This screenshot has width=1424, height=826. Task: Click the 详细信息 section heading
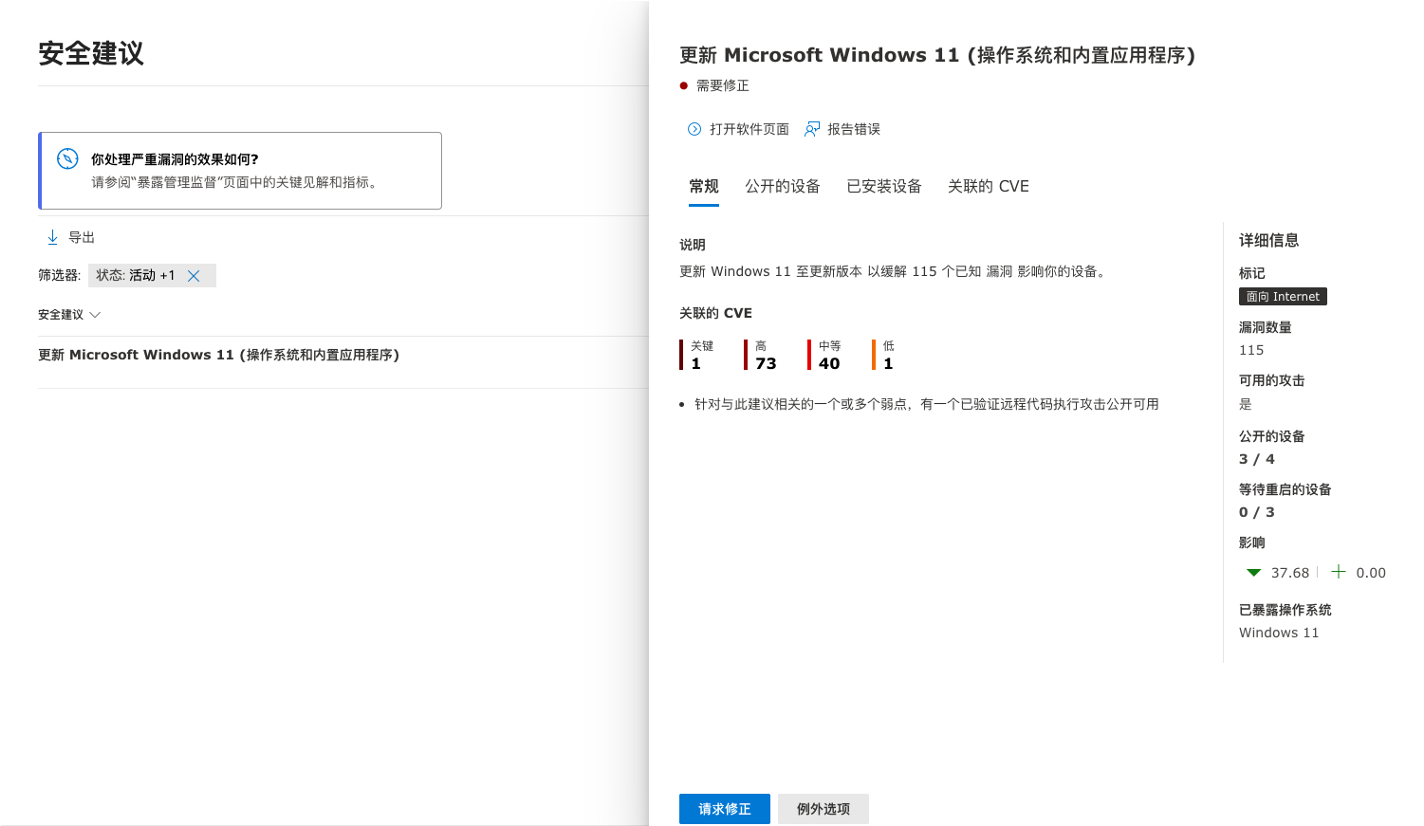[x=1269, y=240]
